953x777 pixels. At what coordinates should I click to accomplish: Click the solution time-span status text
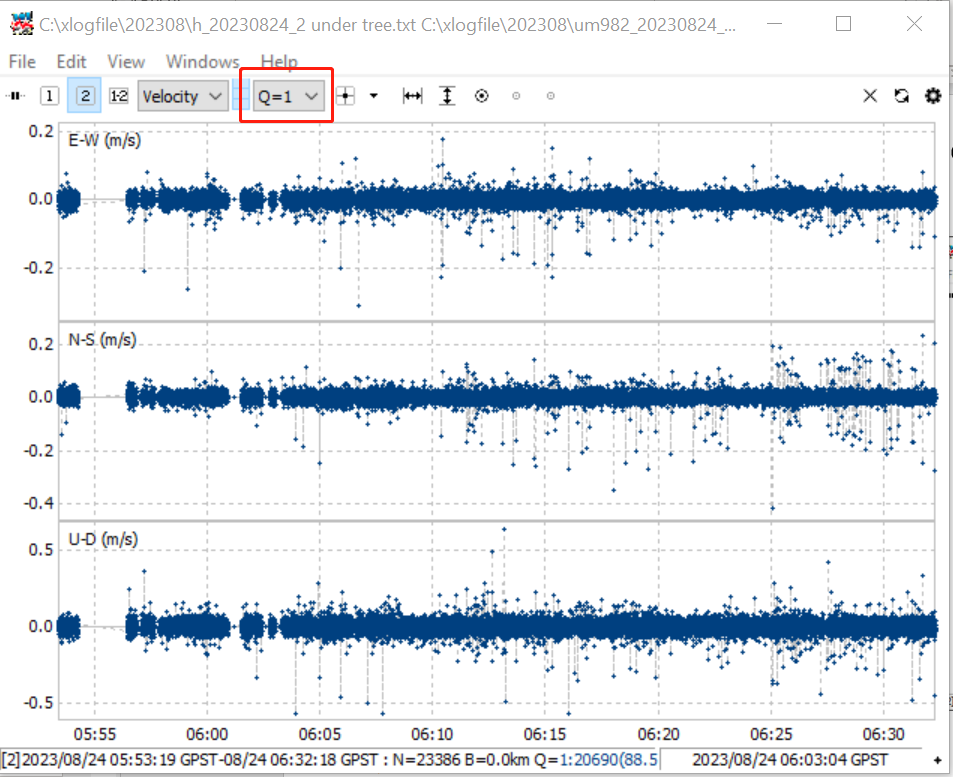328,760
